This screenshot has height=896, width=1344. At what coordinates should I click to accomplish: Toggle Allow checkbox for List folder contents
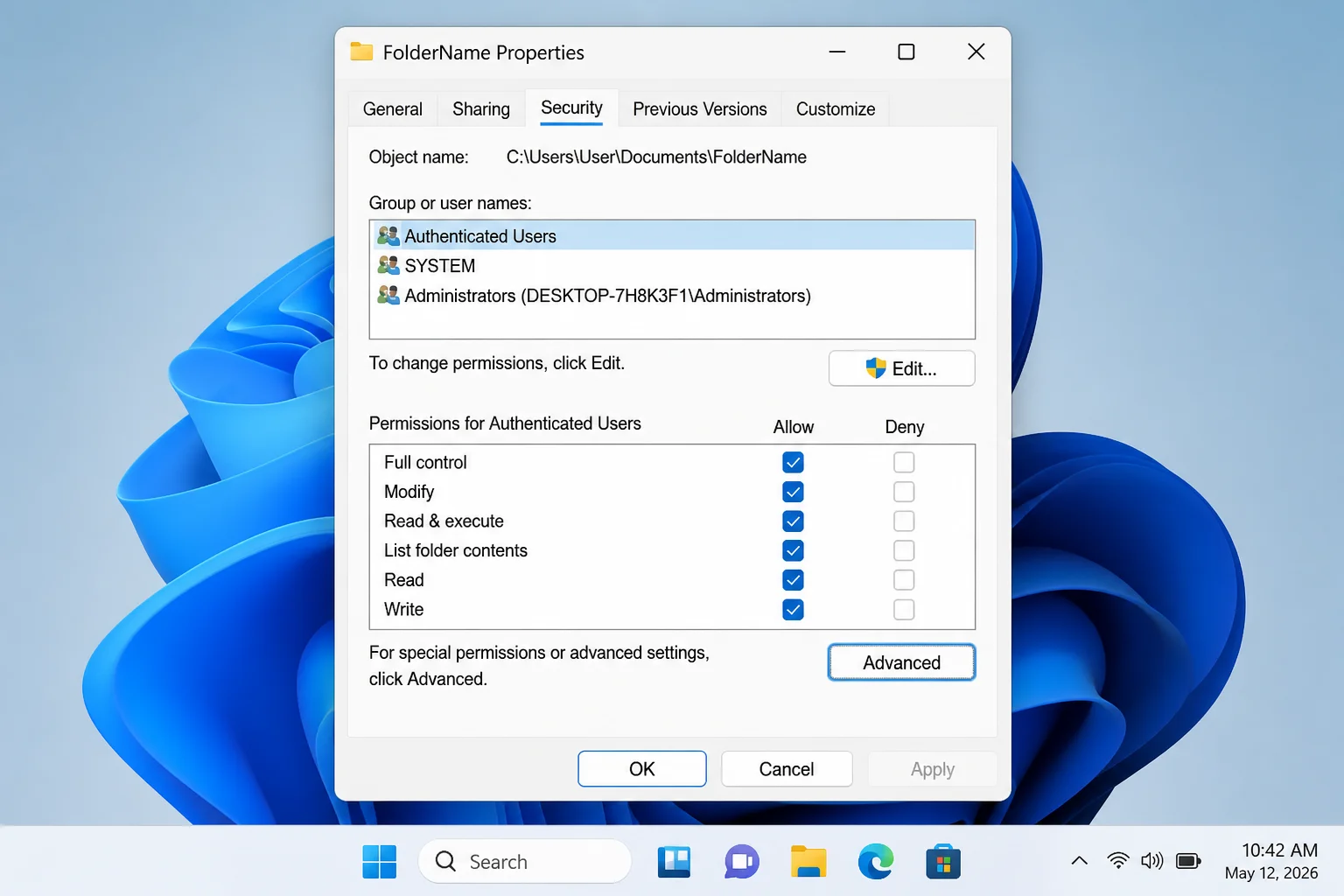point(793,550)
